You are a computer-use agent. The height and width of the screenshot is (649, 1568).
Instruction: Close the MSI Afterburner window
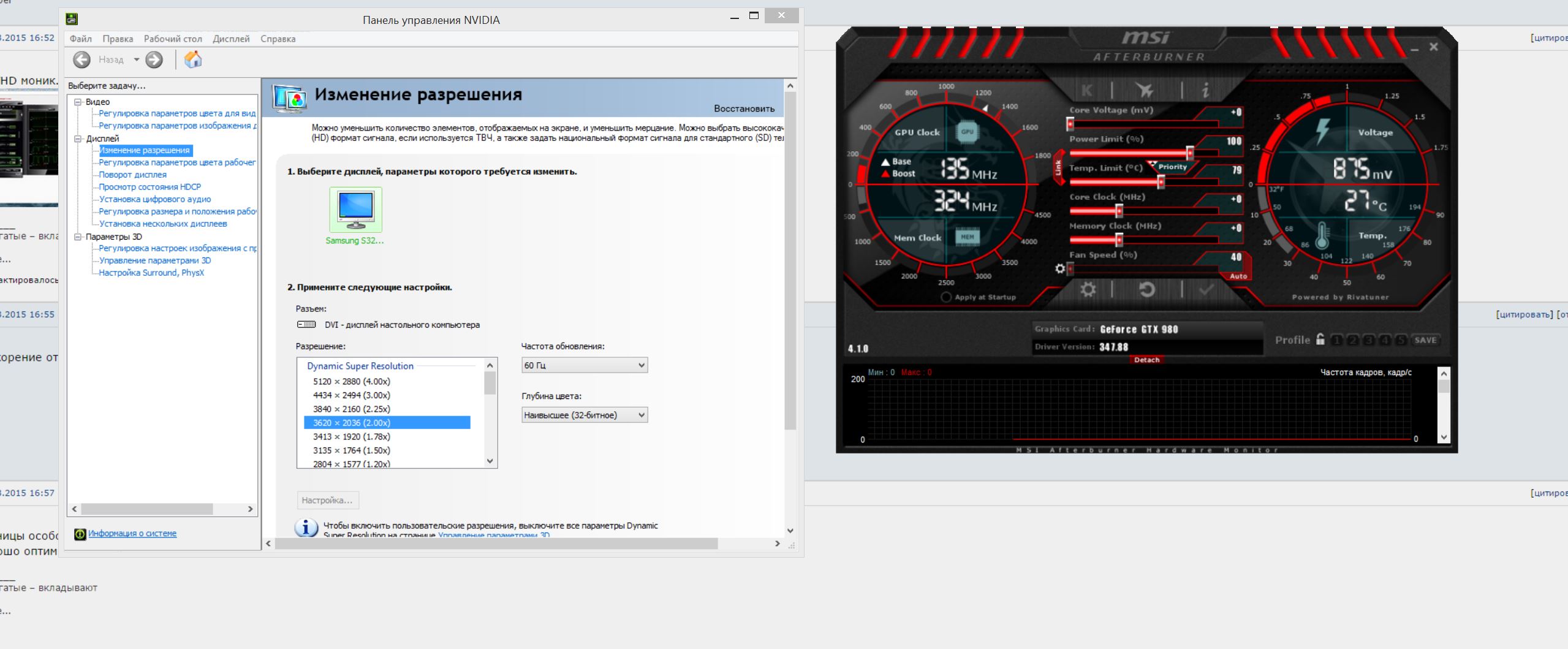[x=1434, y=47]
